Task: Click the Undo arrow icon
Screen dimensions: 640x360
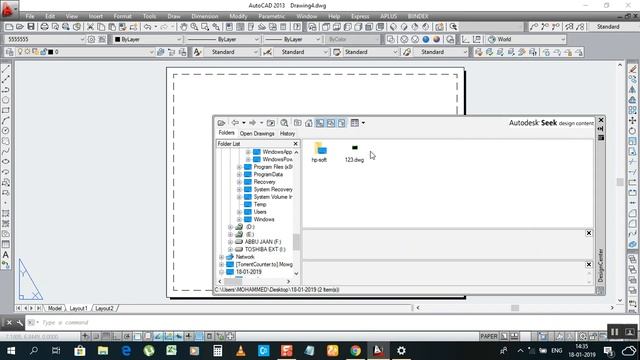Action: [x=147, y=27]
